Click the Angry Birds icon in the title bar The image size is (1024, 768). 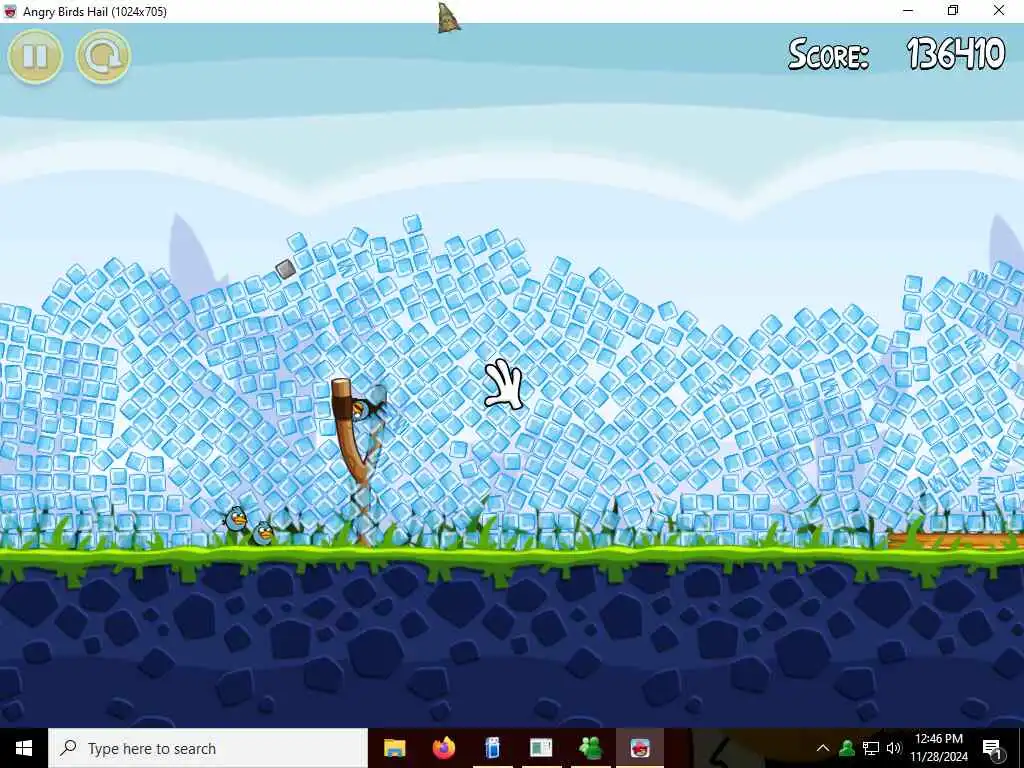(10, 11)
